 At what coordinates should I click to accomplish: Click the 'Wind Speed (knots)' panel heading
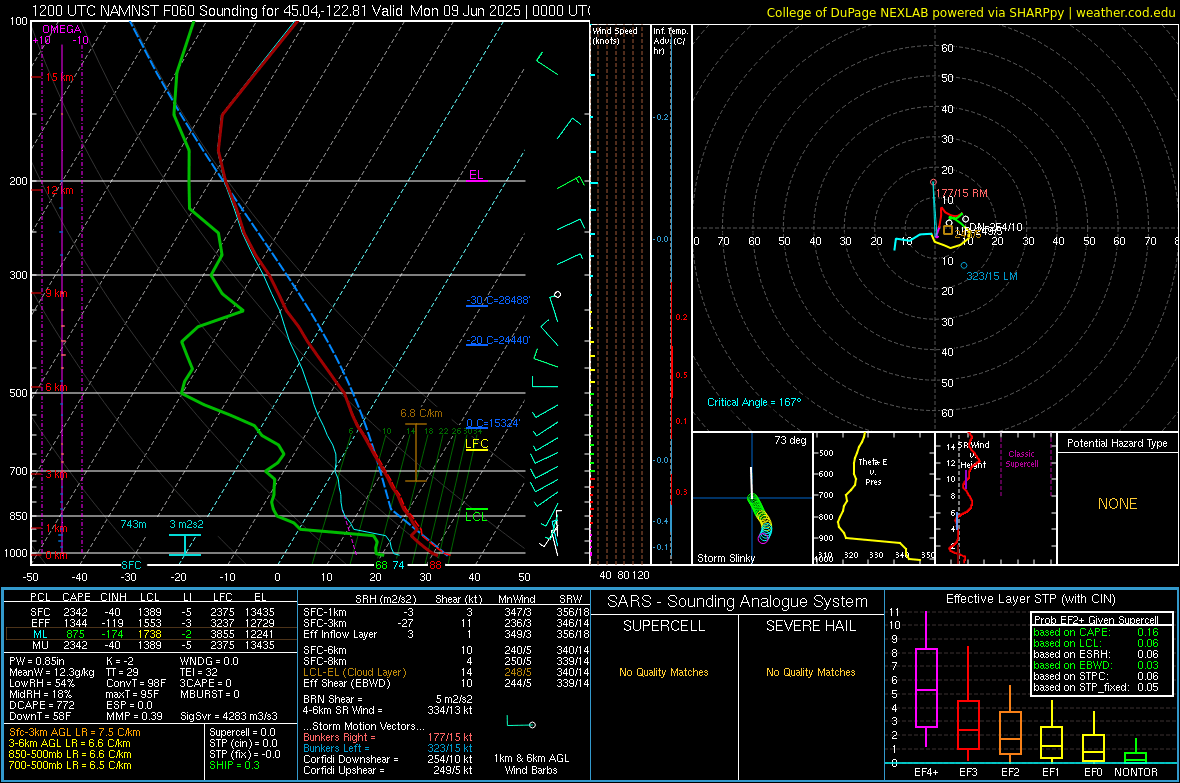615,35
